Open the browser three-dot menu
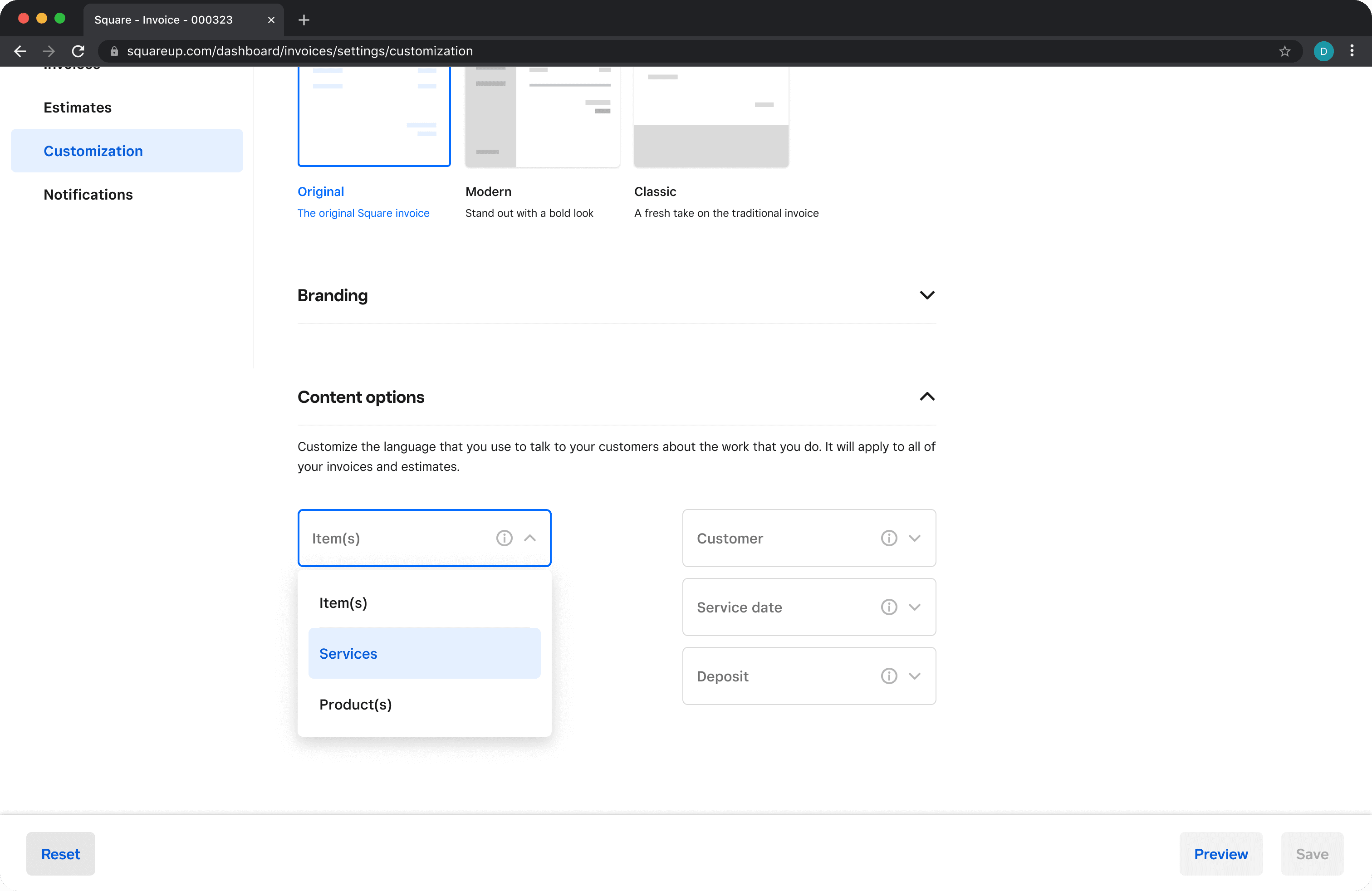Image resolution: width=1372 pixels, height=891 pixels. pyautogui.click(x=1351, y=51)
